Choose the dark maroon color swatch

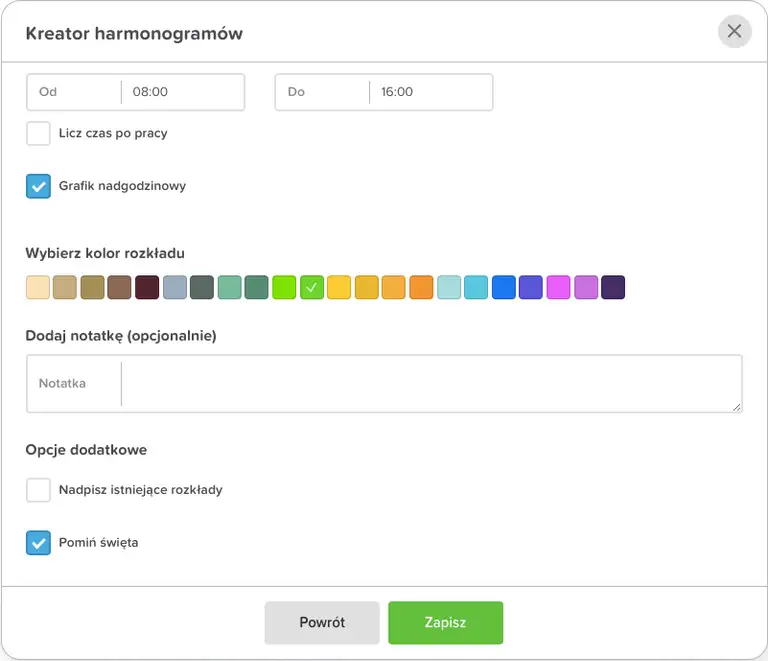coord(147,288)
